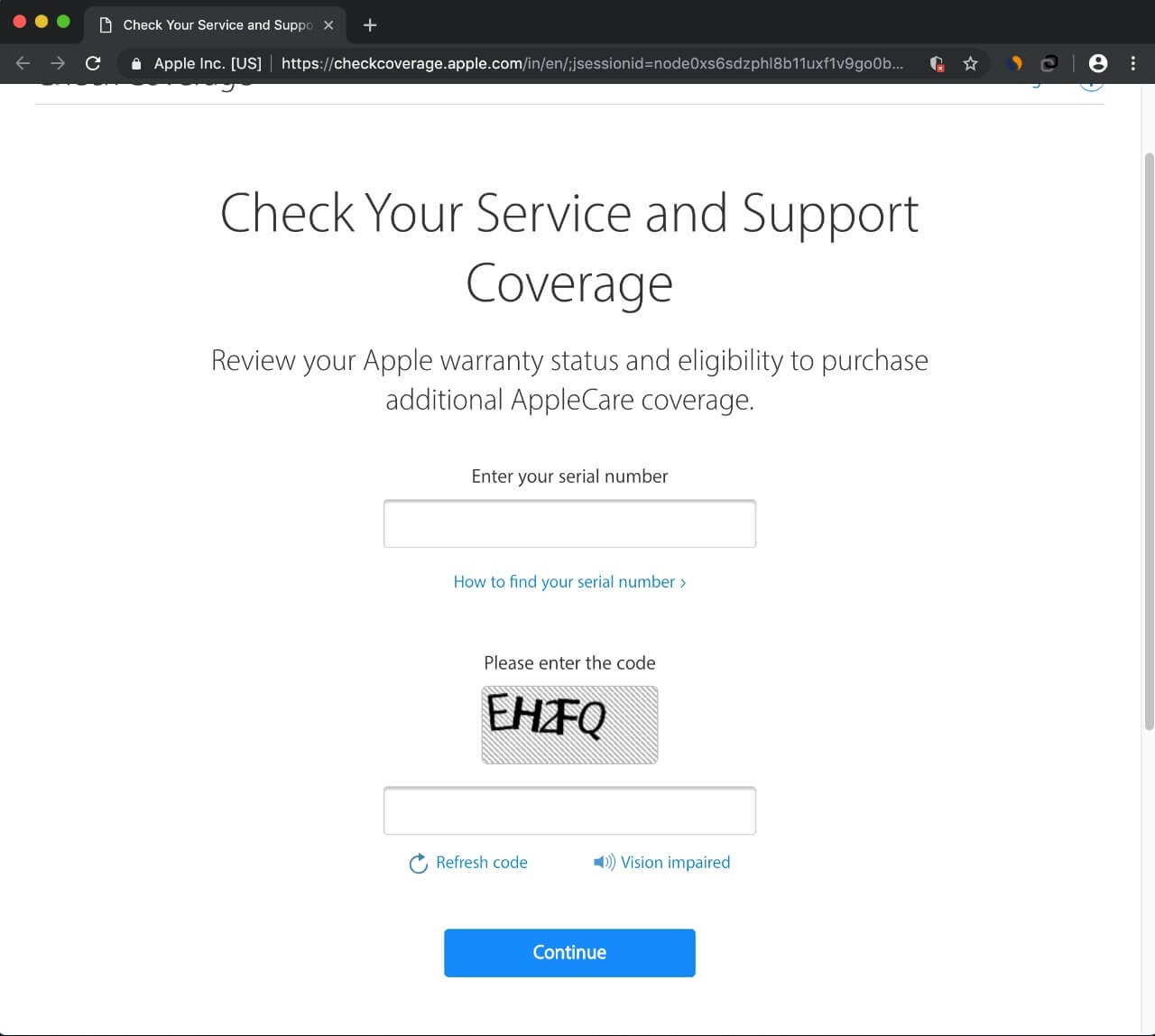The image size is (1155, 1036).
Task: Click the speaker icon beside Vision impaired
Action: point(604,862)
